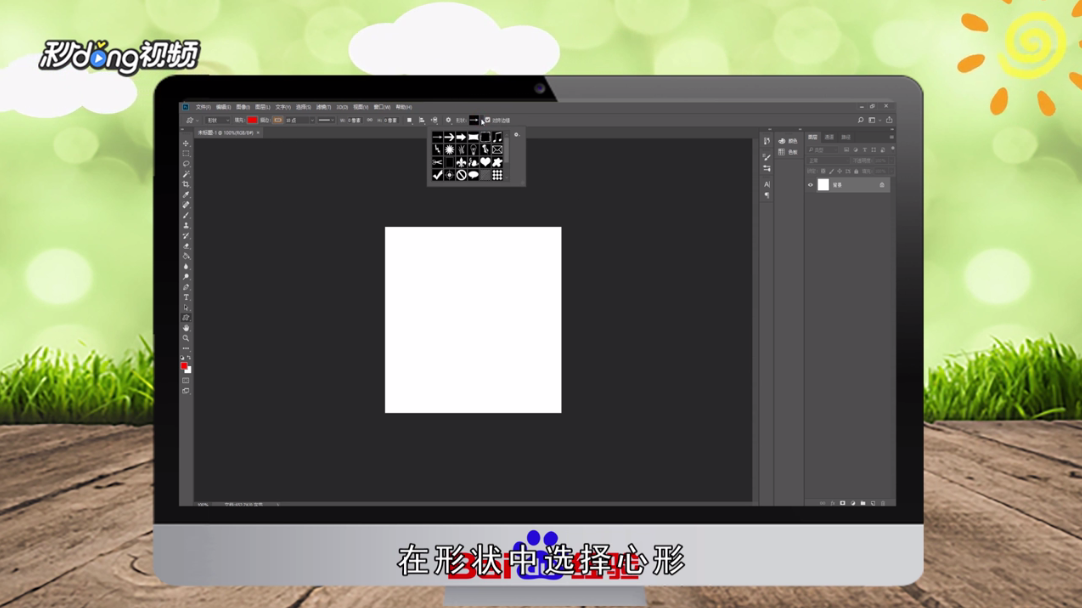Choose the light bulb shape in picker

click(x=473, y=149)
